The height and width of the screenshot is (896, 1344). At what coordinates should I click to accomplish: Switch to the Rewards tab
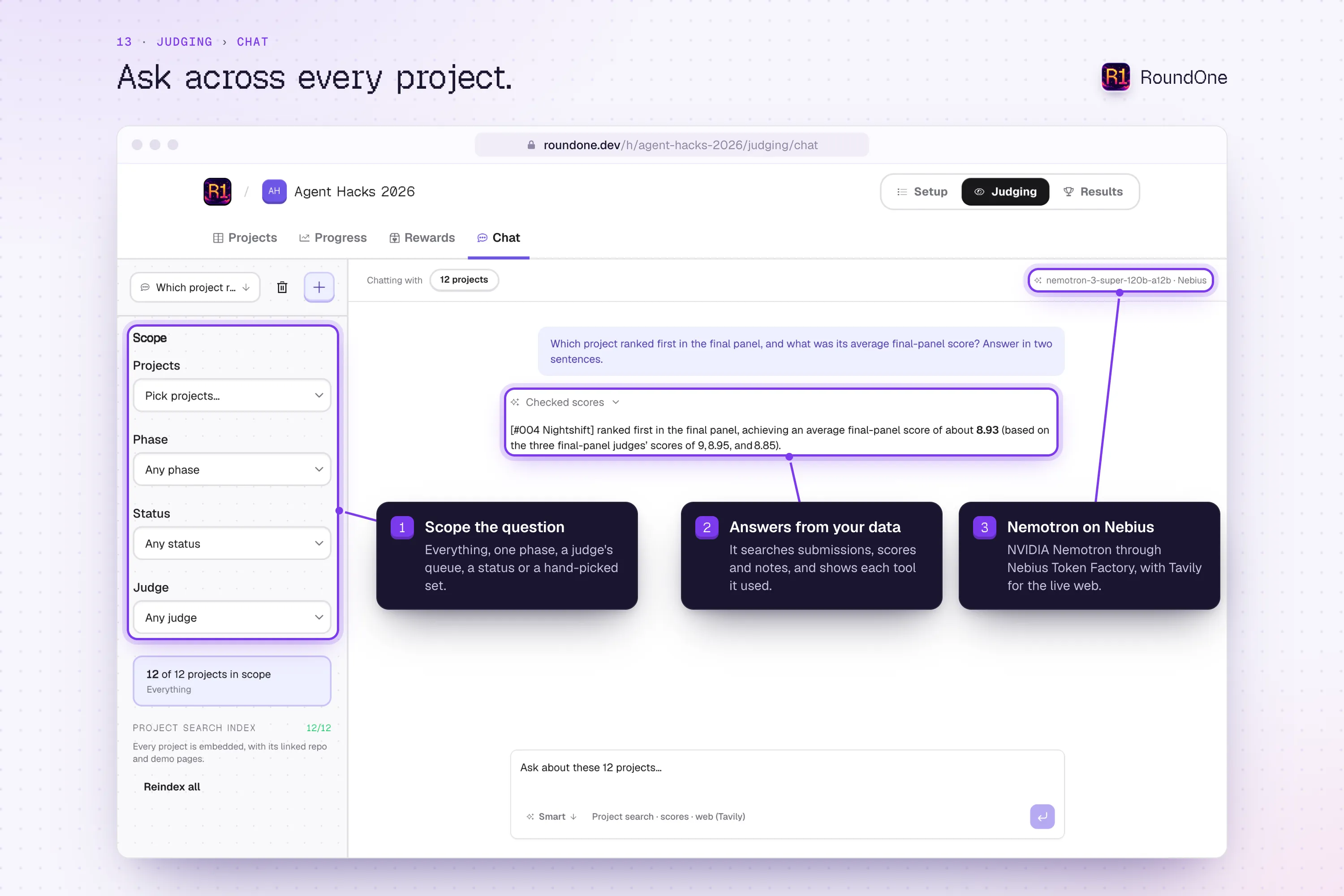tap(422, 238)
